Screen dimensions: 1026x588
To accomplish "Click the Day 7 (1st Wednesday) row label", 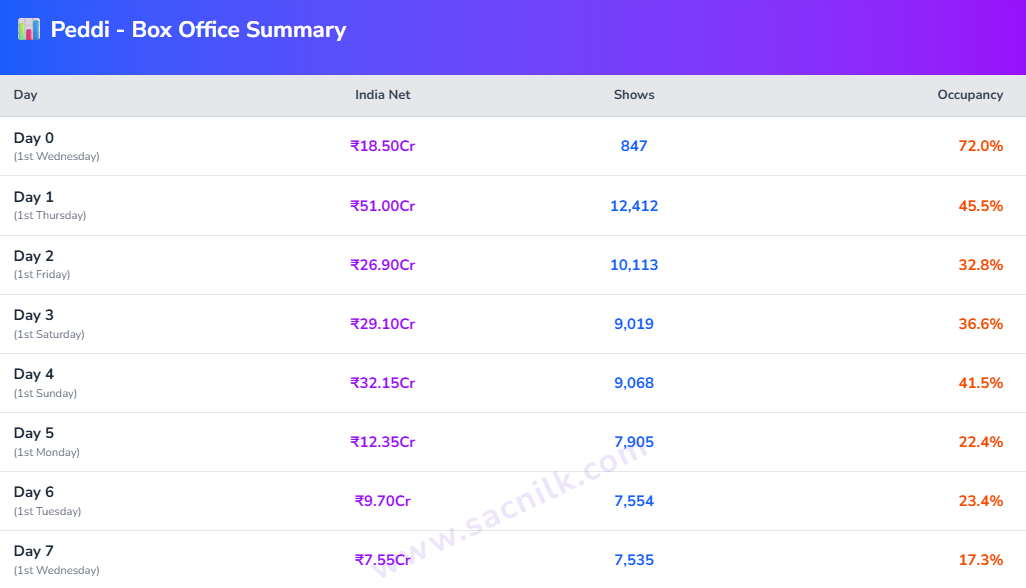I will [56, 560].
